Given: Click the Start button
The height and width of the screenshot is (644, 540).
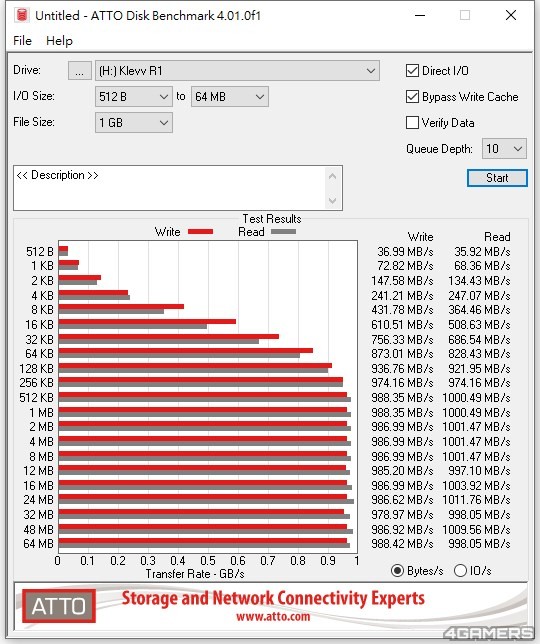Looking at the screenshot, I should [x=497, y=178].
